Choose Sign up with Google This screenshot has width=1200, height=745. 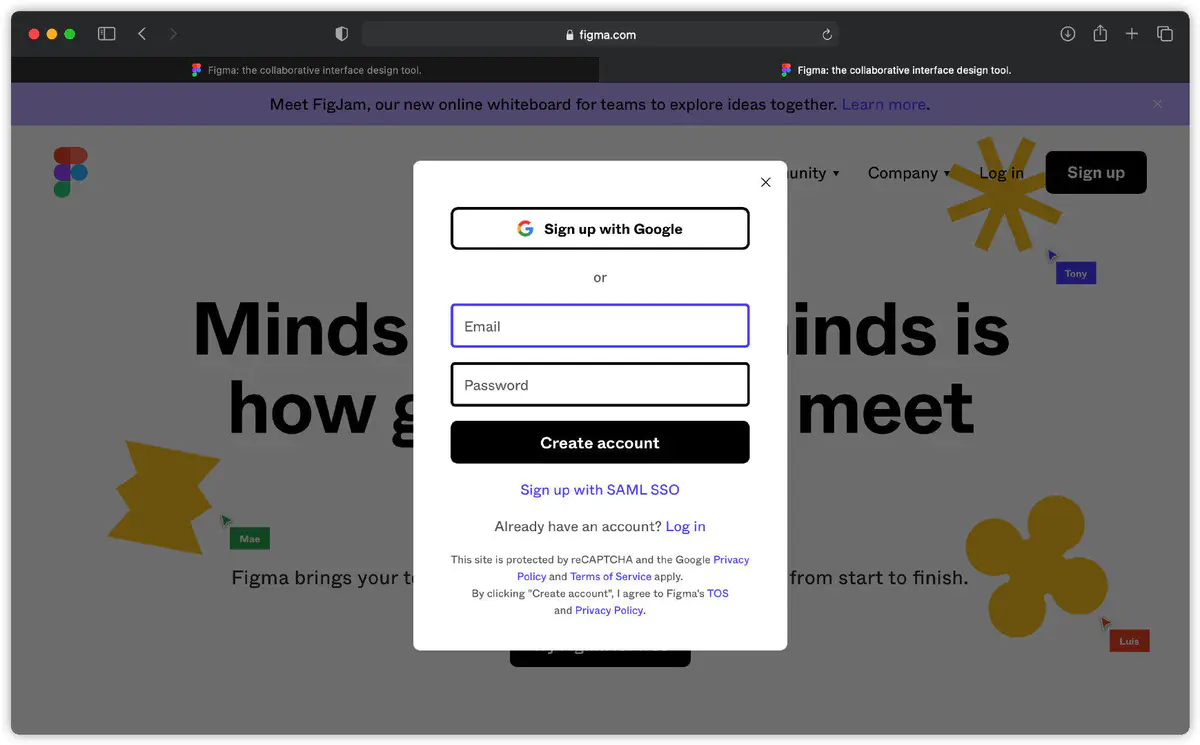600,228
